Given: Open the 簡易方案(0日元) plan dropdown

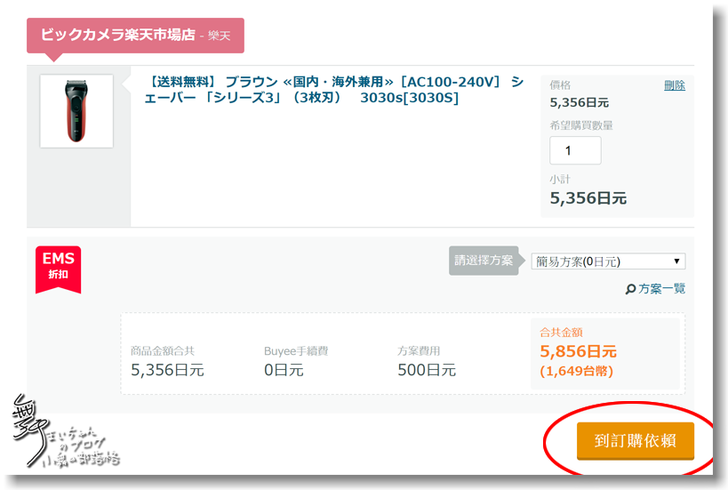Looking at the screenshot, I should [607, 261].
